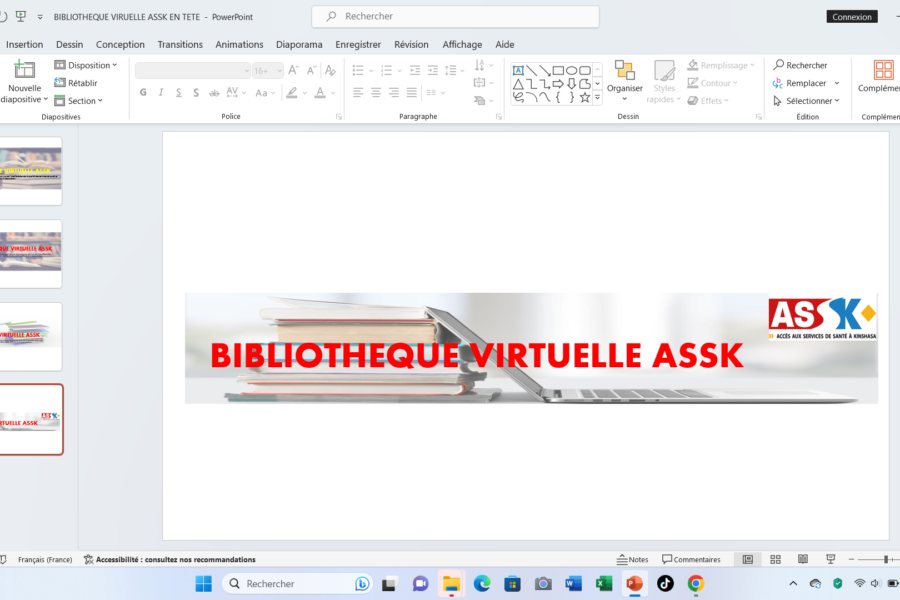Toggle text shadow formatting
Image resolution: width=900 pixels, height=600 pixels.
tap(196, 92)
